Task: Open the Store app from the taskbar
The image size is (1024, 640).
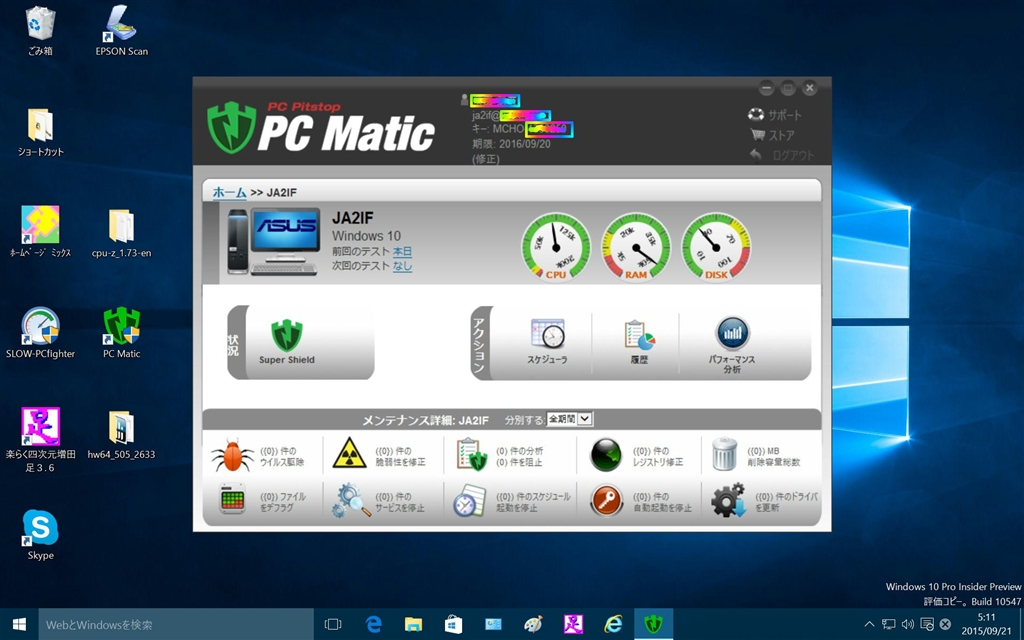Action: (453, 624)
